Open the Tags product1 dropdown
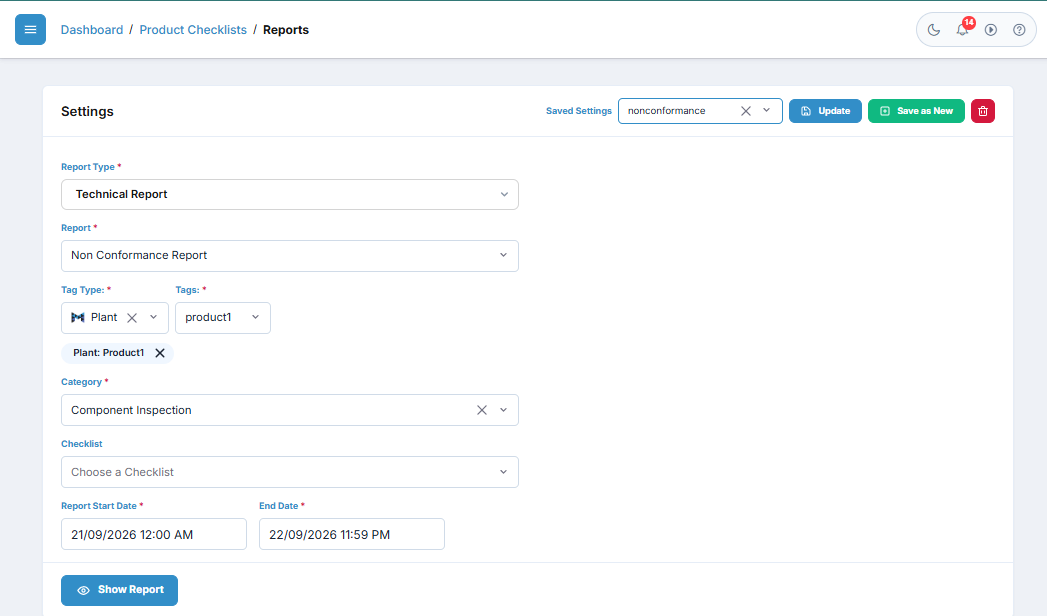The width and height of the screenshot is (1047, 616). click(x=223, y=318)
